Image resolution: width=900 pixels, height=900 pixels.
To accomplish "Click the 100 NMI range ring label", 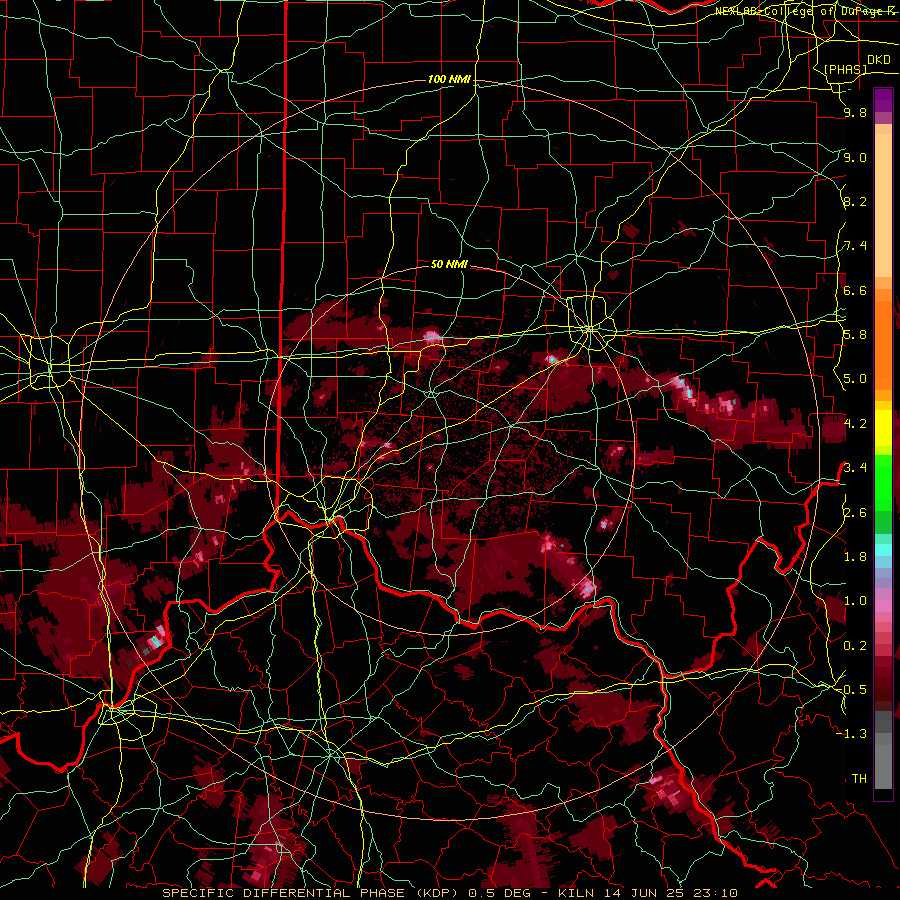I will (449, 79).
